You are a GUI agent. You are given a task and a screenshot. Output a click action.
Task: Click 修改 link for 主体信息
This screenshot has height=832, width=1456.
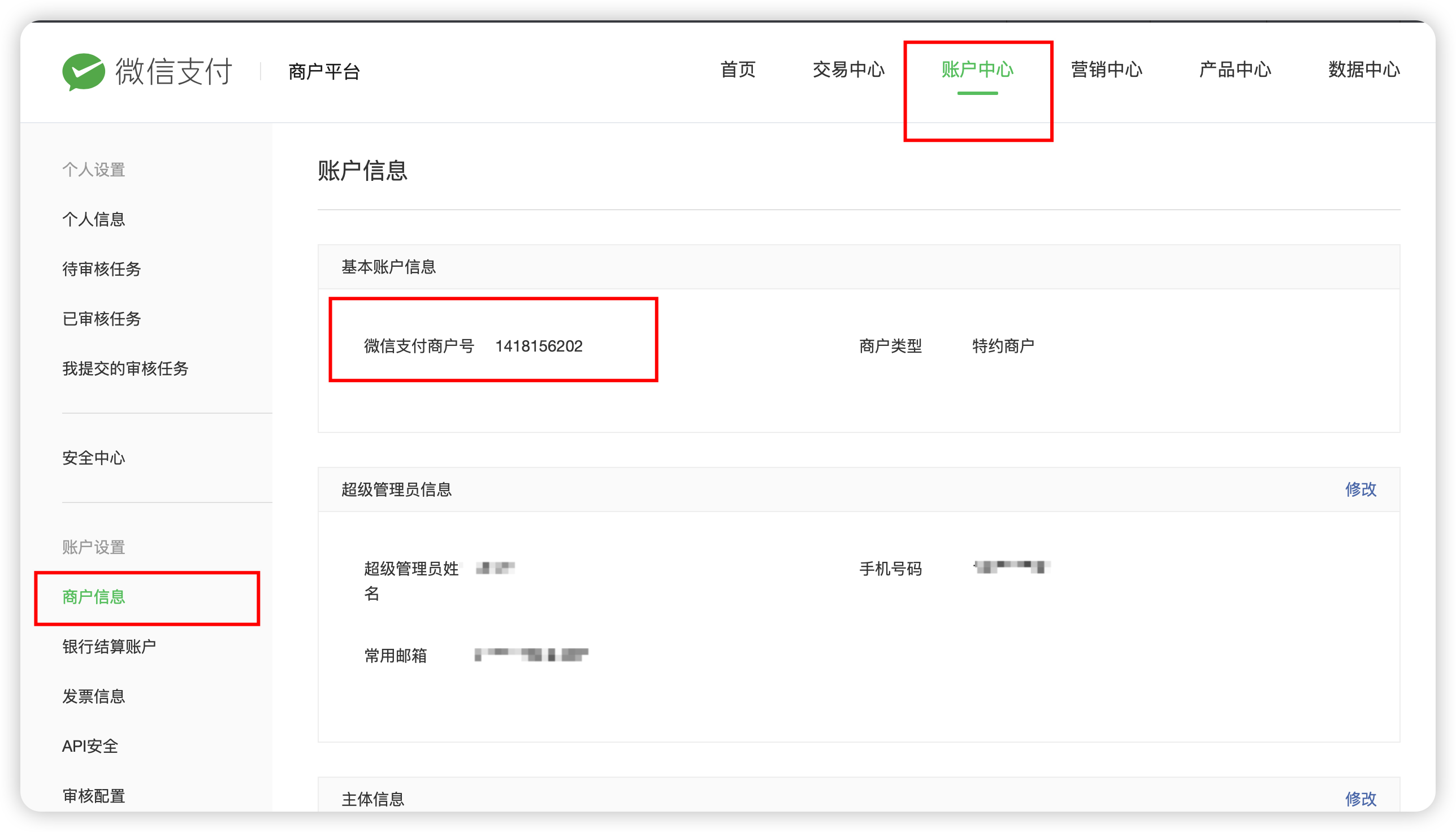(x=1360, y=799)
